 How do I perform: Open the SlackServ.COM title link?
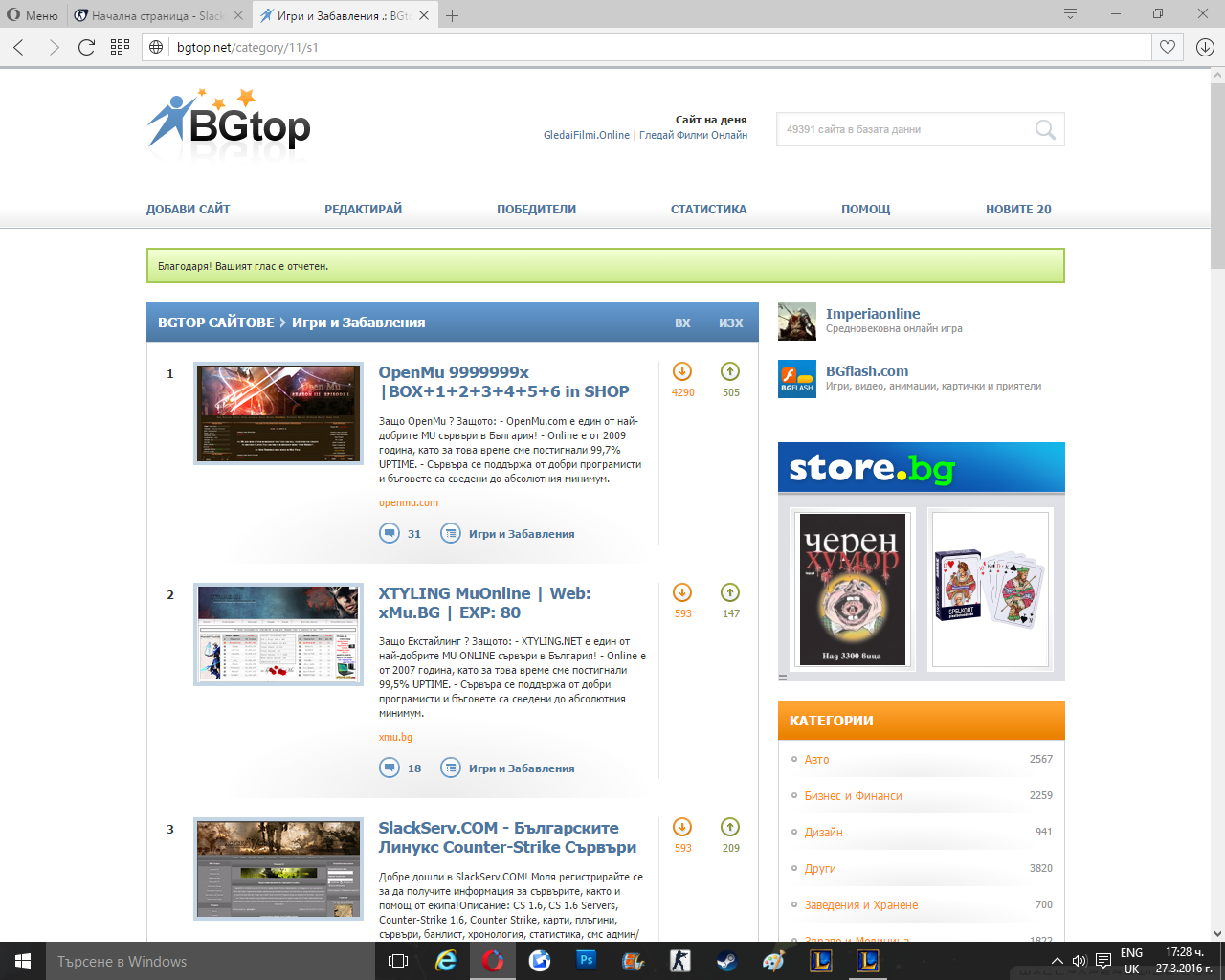click(507, 837)
